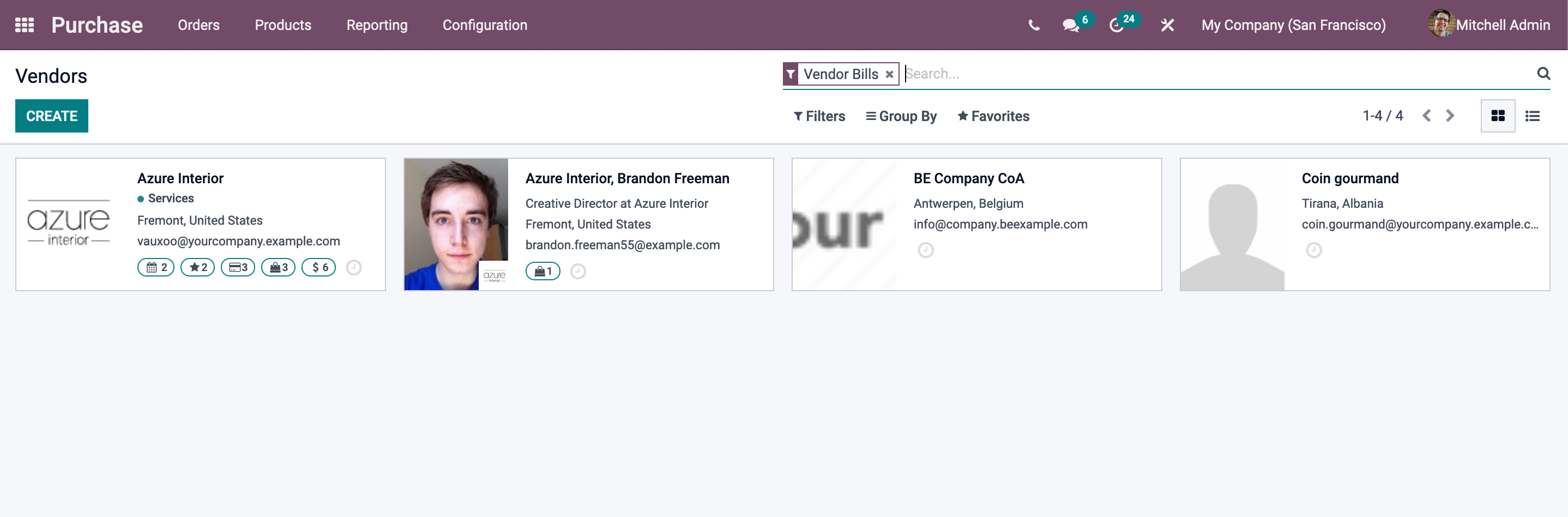Viewport: 1568px width, 517px height.
Task: Open the Azure Interior vendor card
Action: [x=200, y=224]
